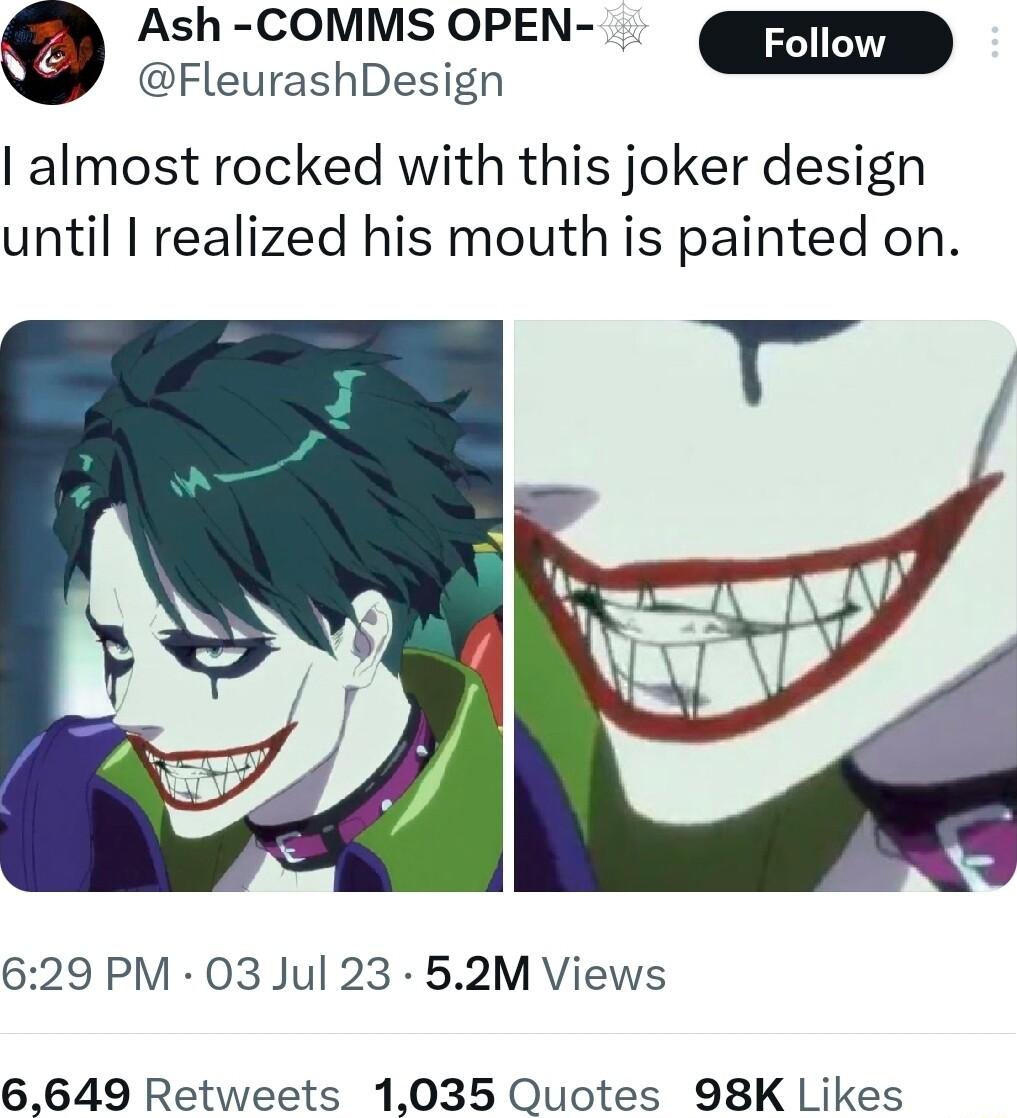Open the 5.2M Views analytics

click(x=479, y=968)
